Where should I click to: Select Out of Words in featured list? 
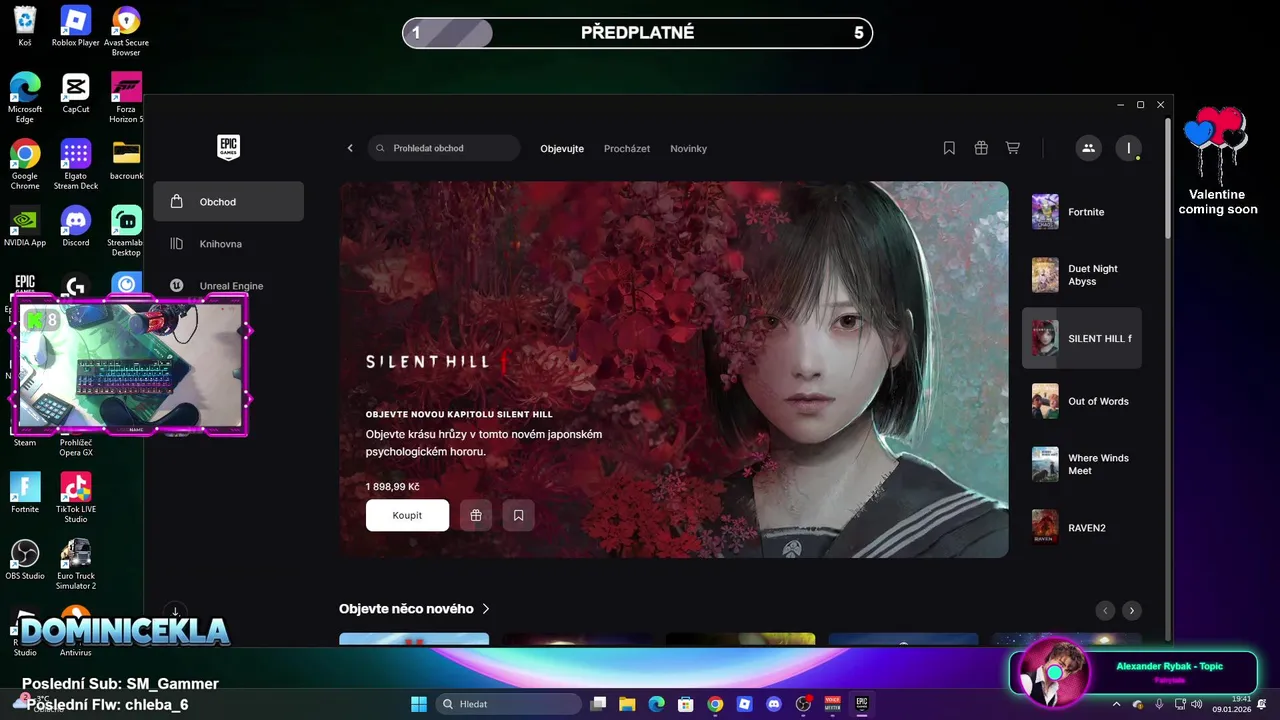(x=1081, y=401)
